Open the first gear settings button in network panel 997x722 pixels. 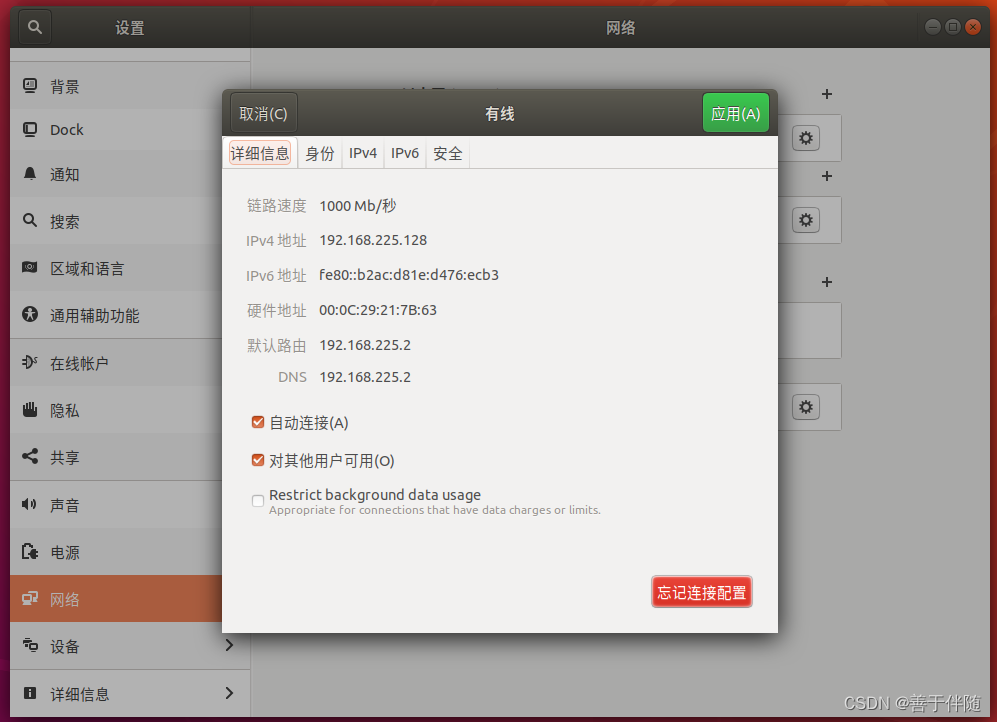coord(806,138)
